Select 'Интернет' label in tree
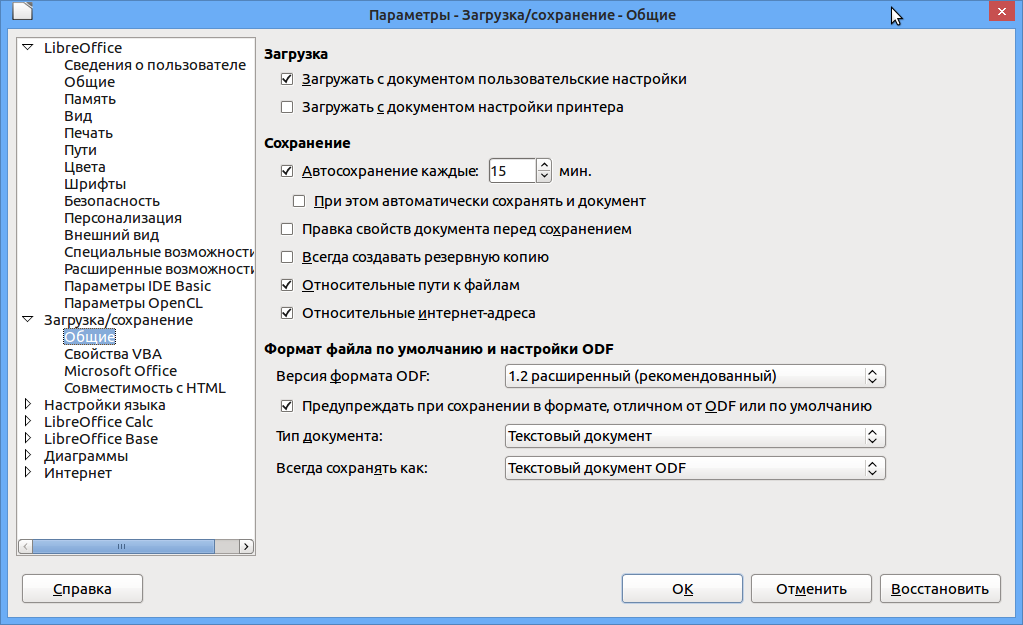This screenshot has height=625, width=1023. point(78,472)
